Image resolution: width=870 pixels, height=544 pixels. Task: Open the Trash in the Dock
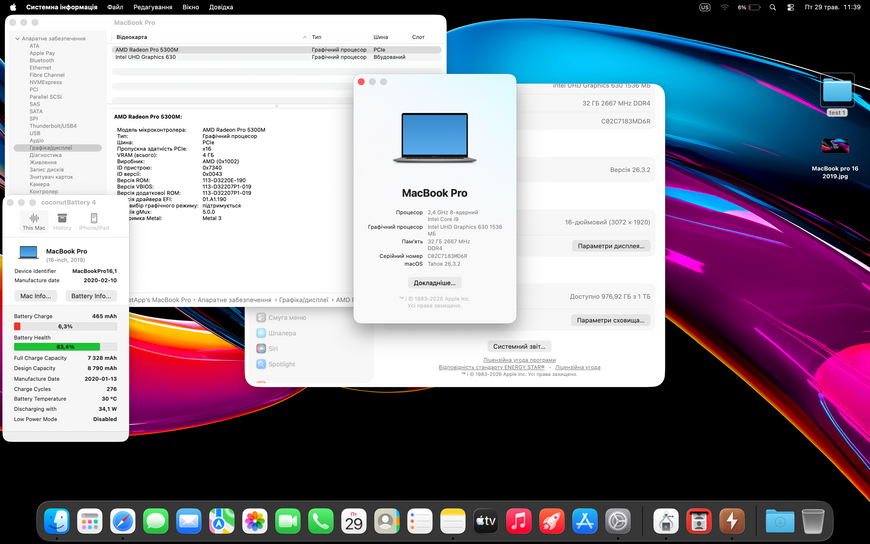813,521
